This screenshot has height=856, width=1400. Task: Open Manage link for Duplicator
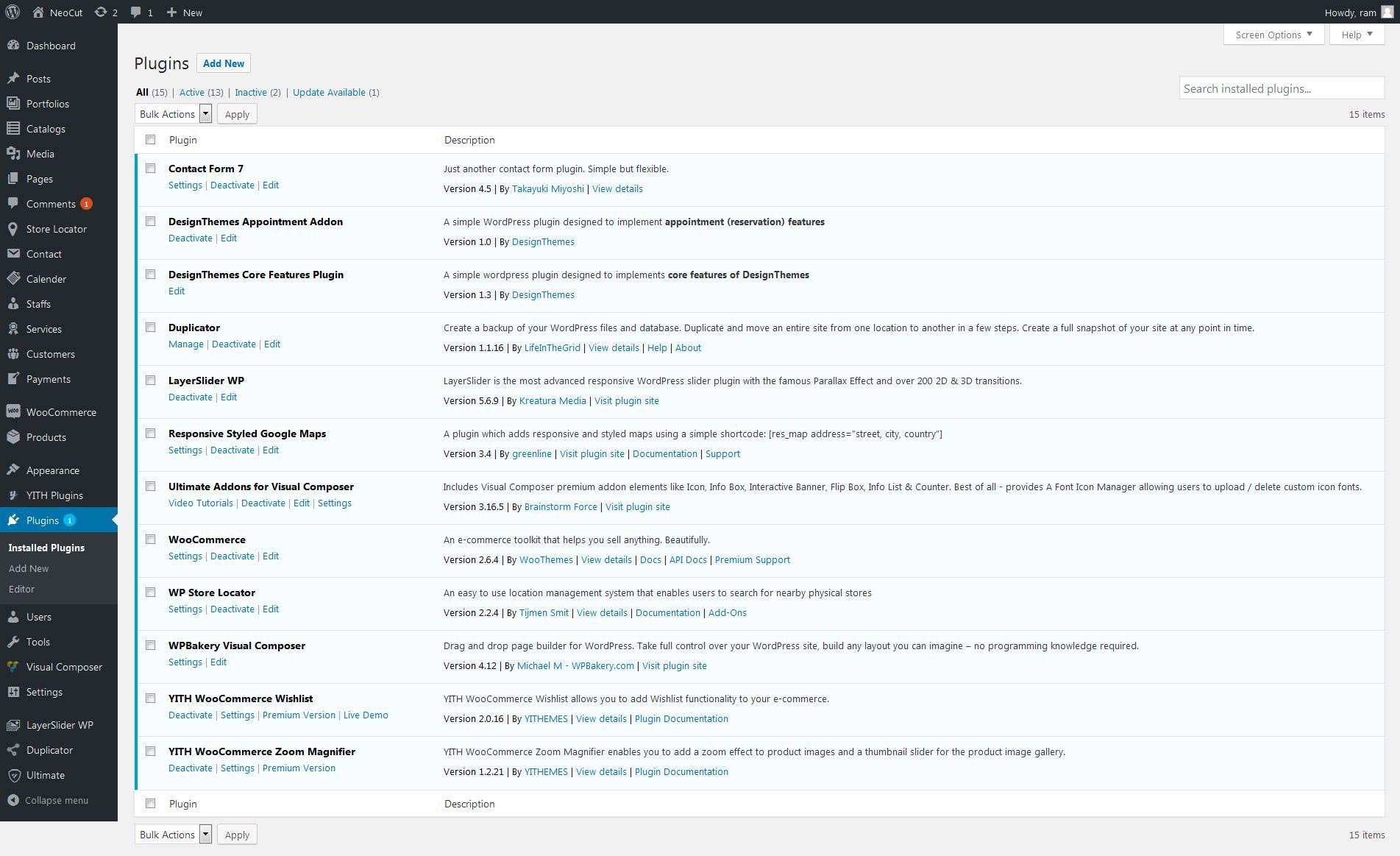(186, 344)
